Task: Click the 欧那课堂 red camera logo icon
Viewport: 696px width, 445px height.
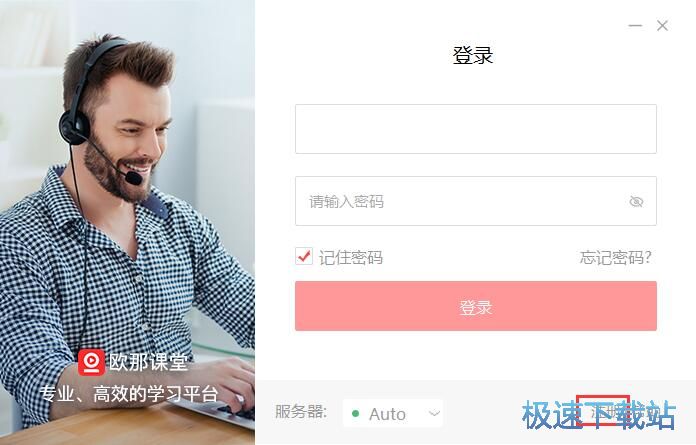Action: coord(91,362)
